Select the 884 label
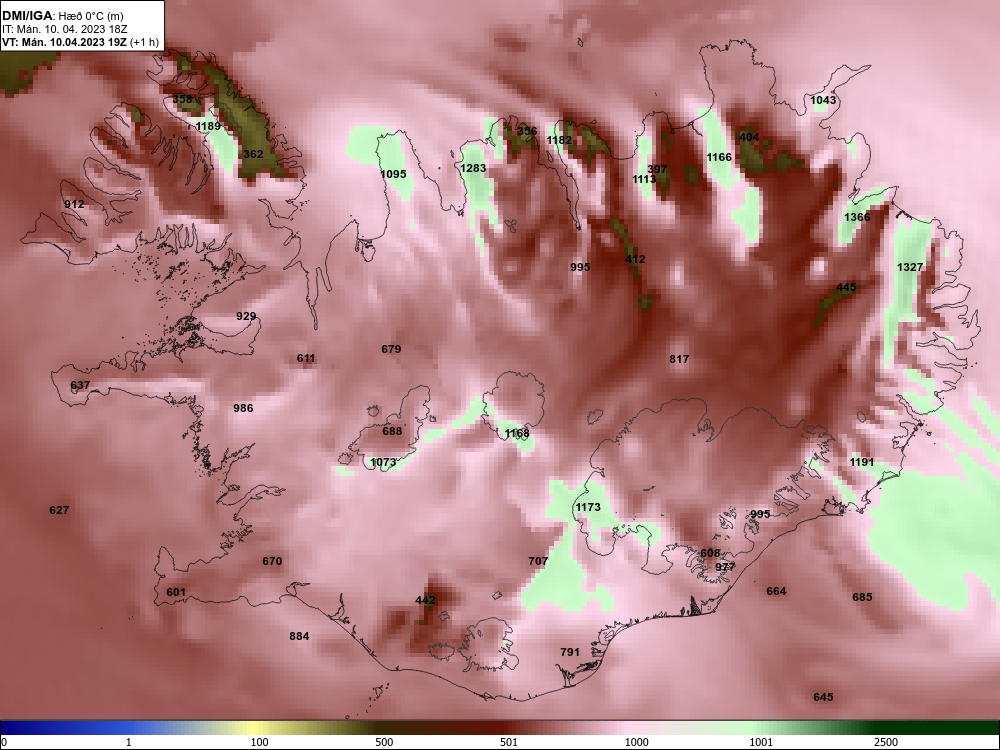The width and height of the screenshot is (1000, 750). [x=299, y=636]
